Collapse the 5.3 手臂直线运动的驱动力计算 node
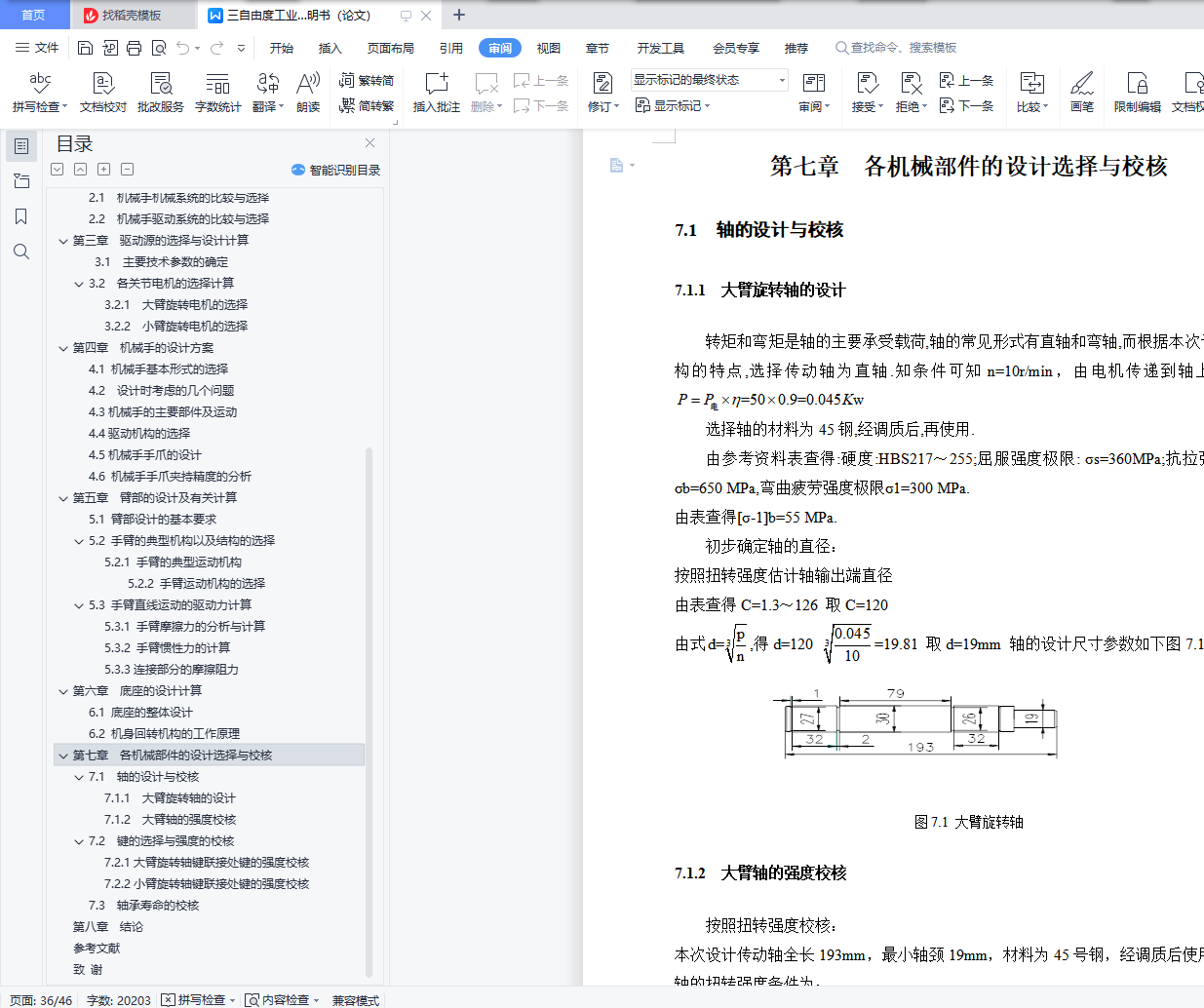The height and width of the screenshot is (1008, 1204). 79,605
